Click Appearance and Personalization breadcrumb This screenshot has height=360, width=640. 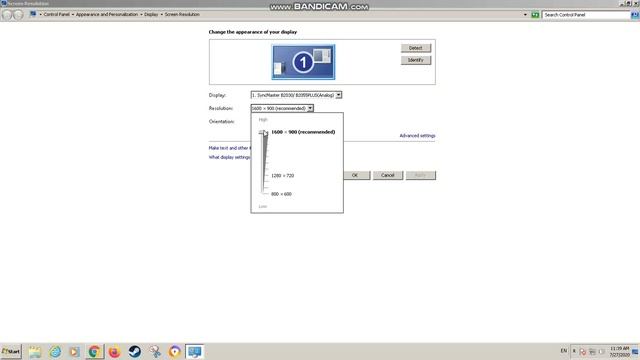click(x=107, y=14)
